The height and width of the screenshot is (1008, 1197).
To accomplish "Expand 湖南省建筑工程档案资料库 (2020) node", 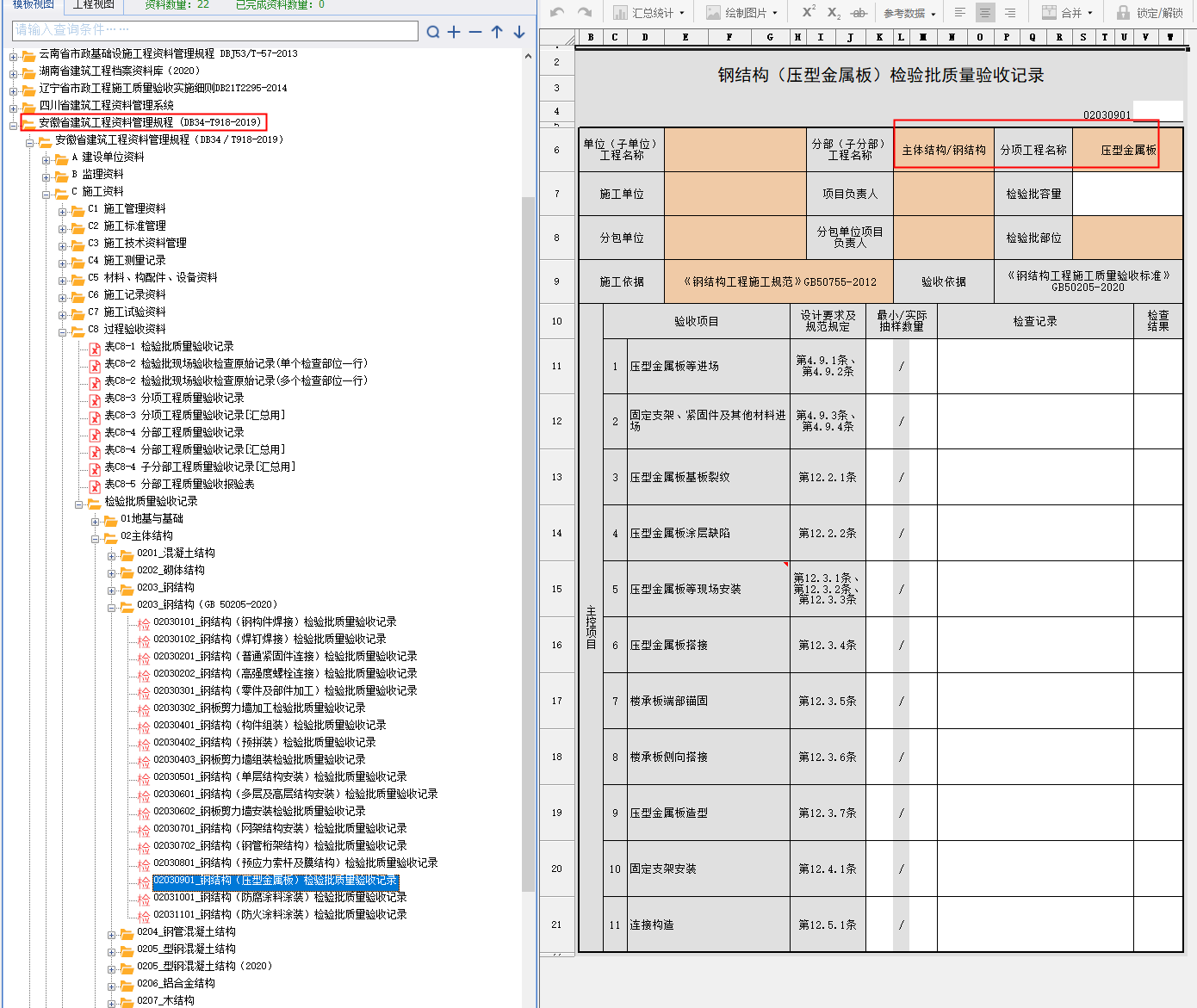I will (x=13, y=74).
